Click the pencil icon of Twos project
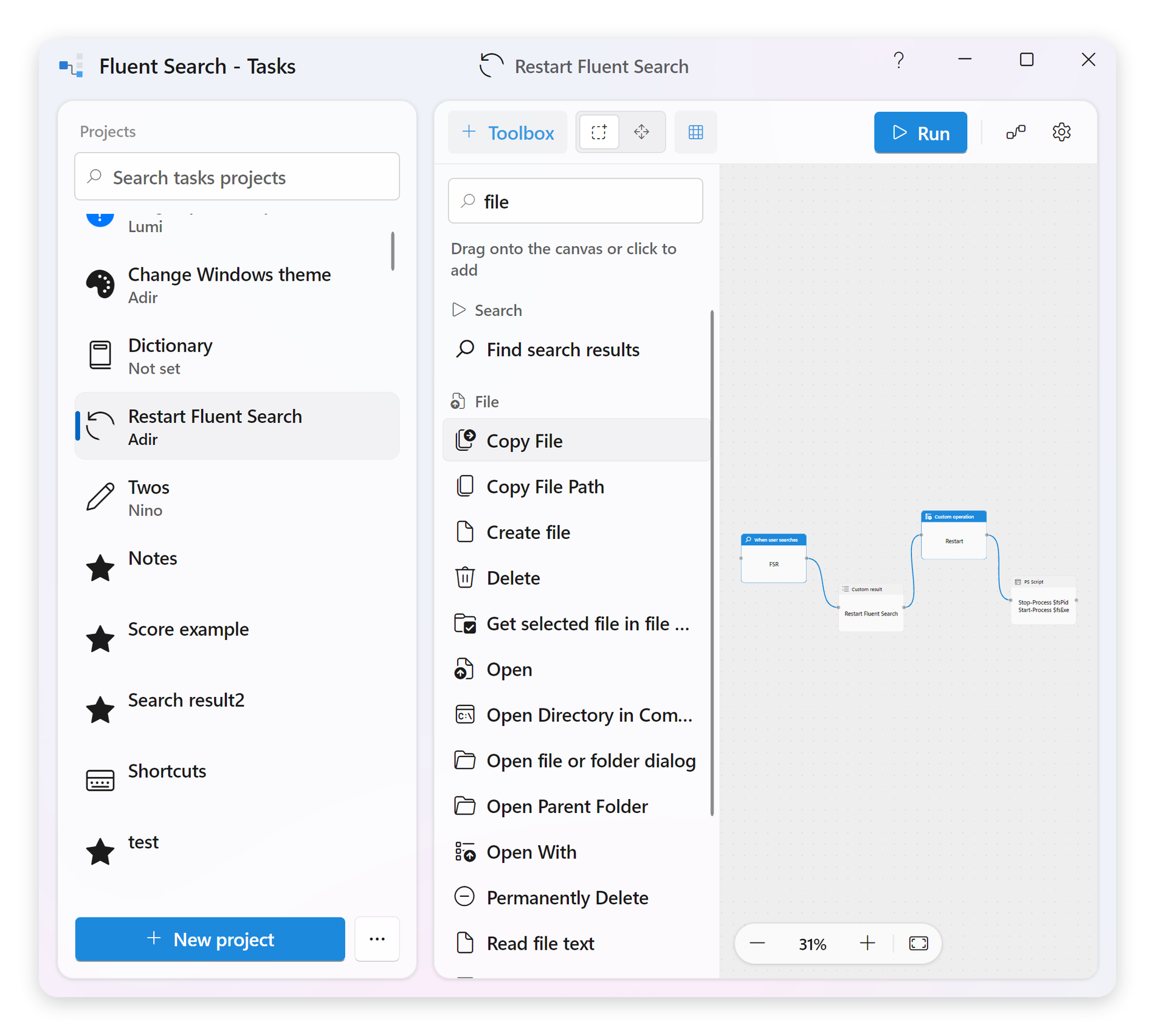Viewport: 1155px width, 1036px height. click(x=100, y=497)
